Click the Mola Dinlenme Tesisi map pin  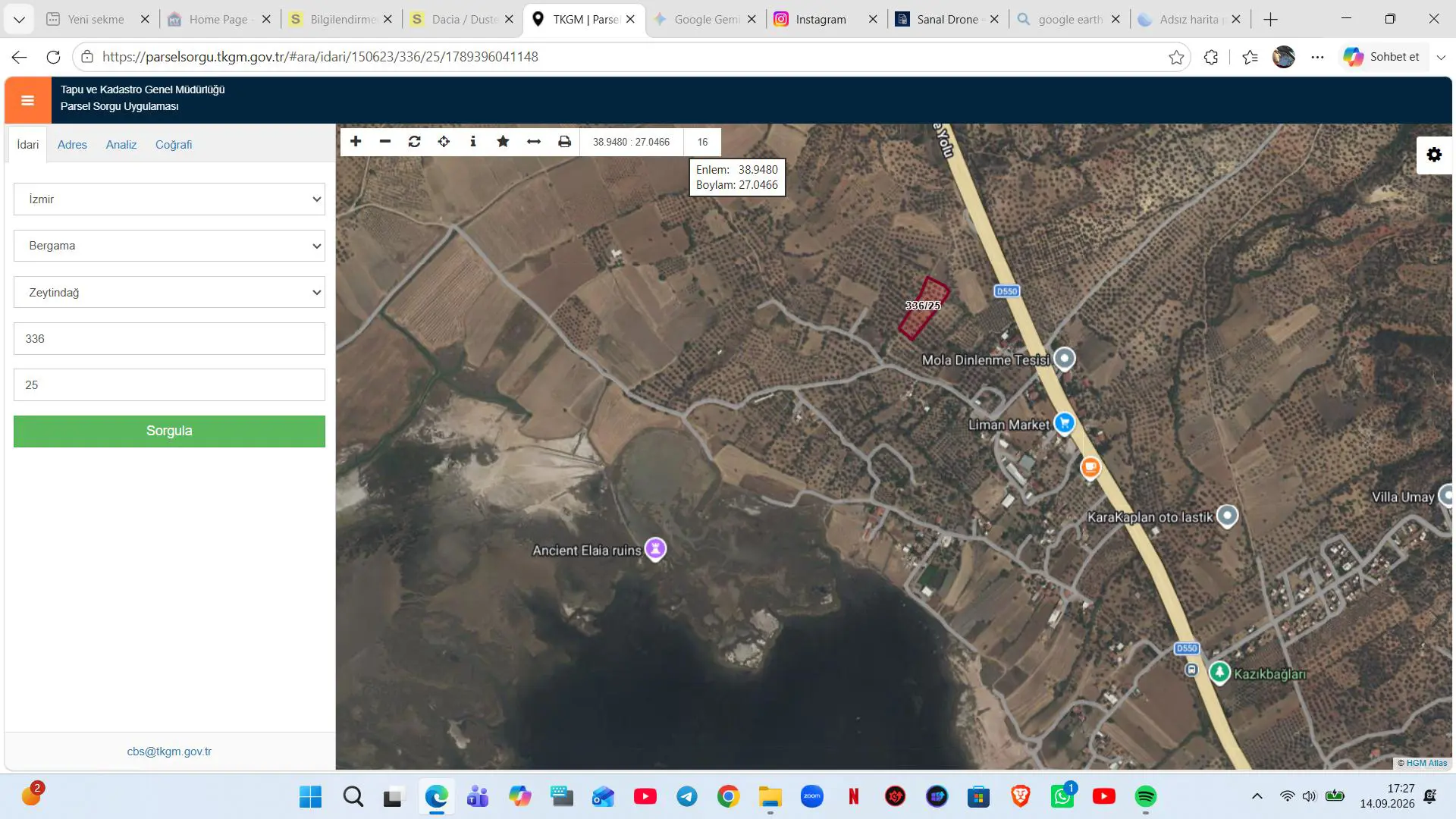(x=1065, y=358)
